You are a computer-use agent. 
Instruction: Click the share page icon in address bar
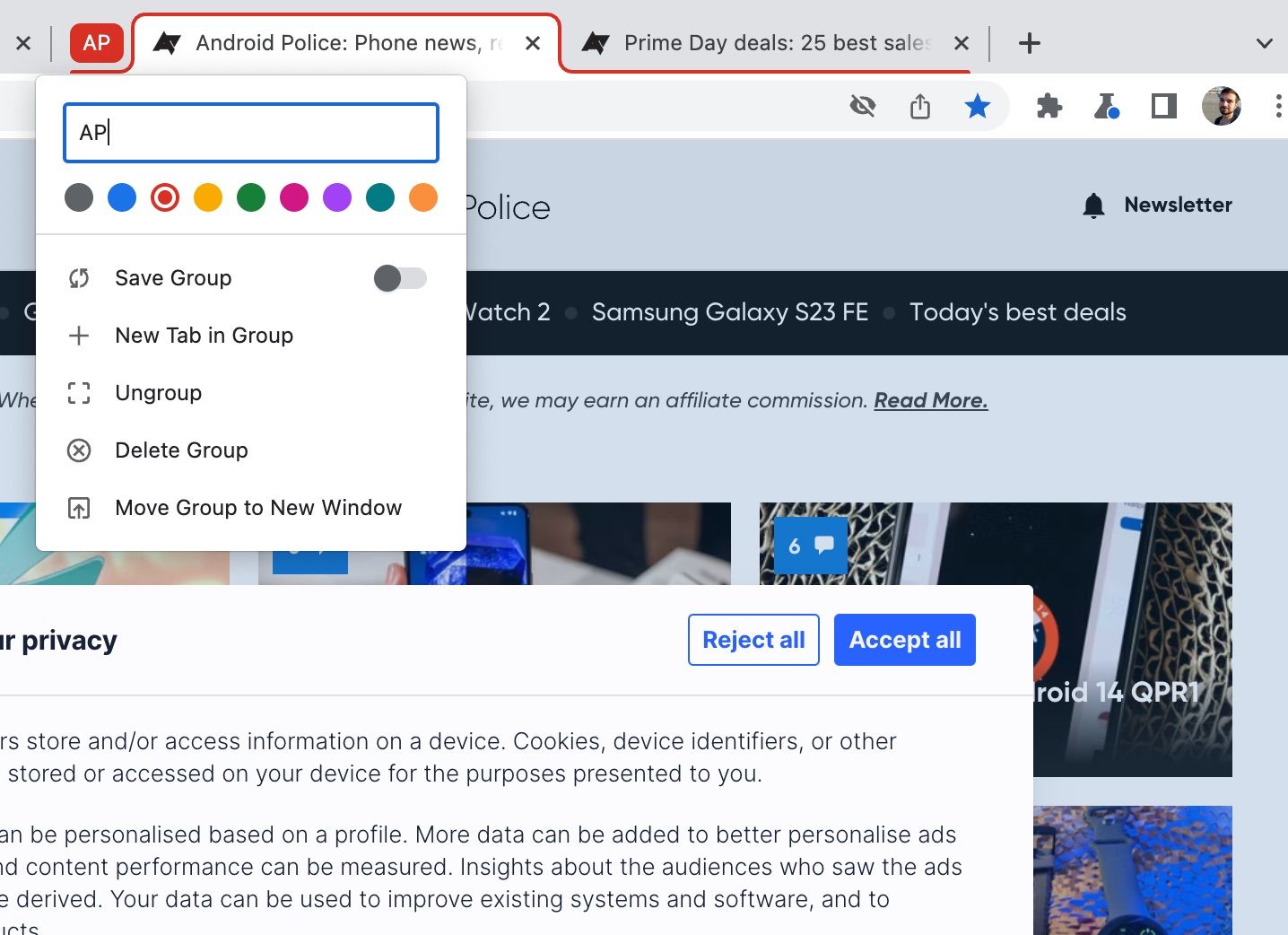(920, 107)
